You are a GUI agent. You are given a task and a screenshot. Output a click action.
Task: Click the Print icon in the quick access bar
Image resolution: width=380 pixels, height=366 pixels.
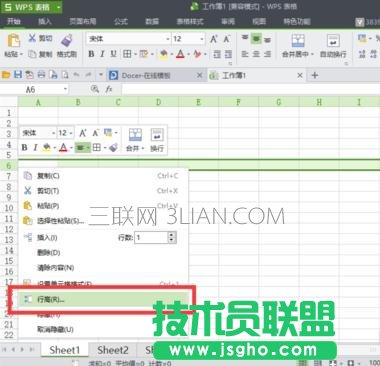tap(41, 75)
